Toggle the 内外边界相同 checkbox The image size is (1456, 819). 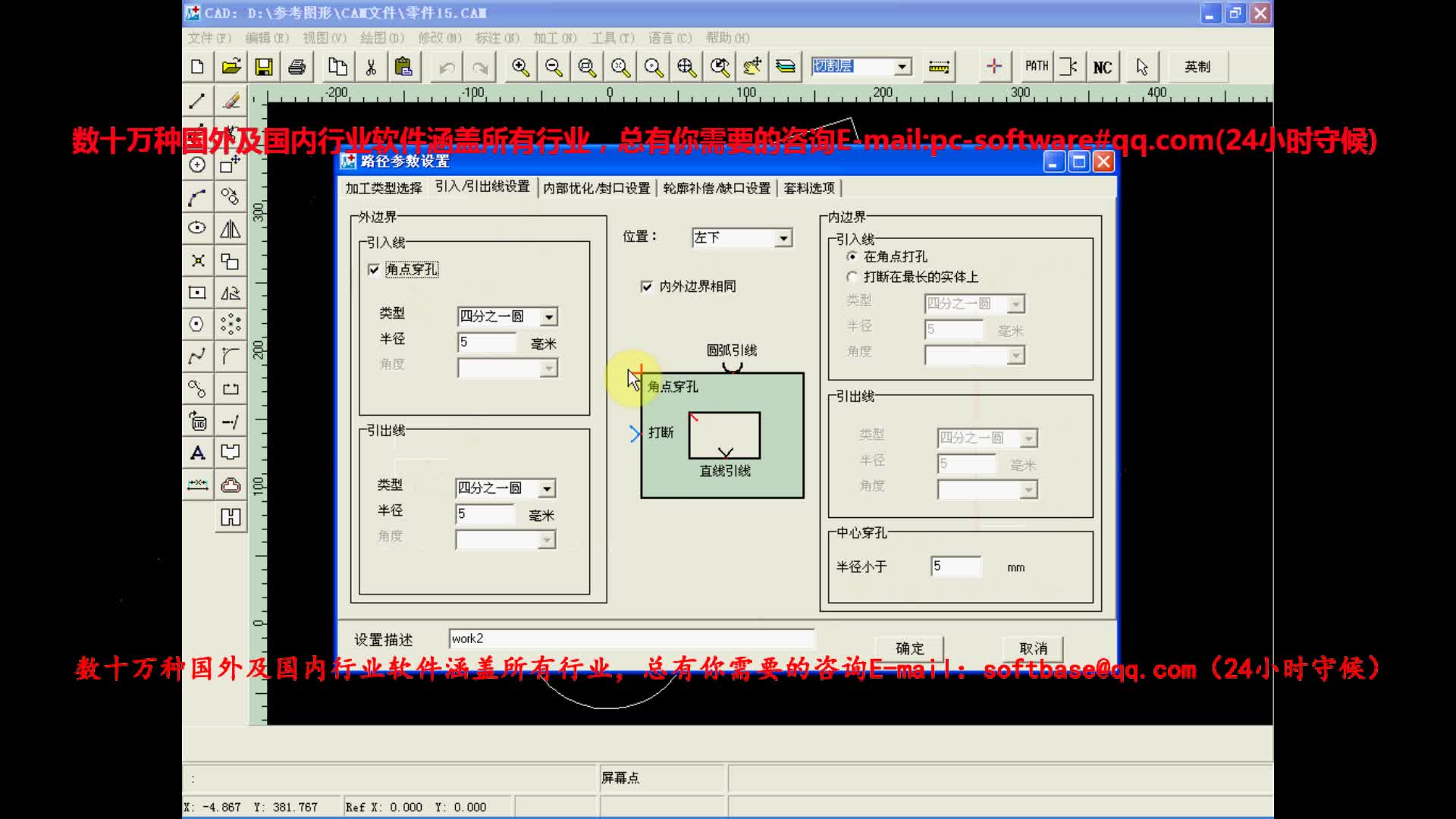click(647, 287)
